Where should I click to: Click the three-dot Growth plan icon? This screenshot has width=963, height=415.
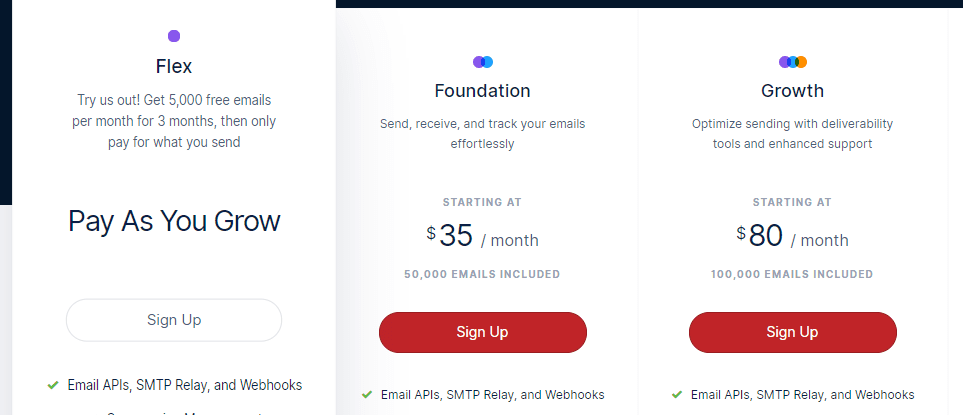pos(793,62)
